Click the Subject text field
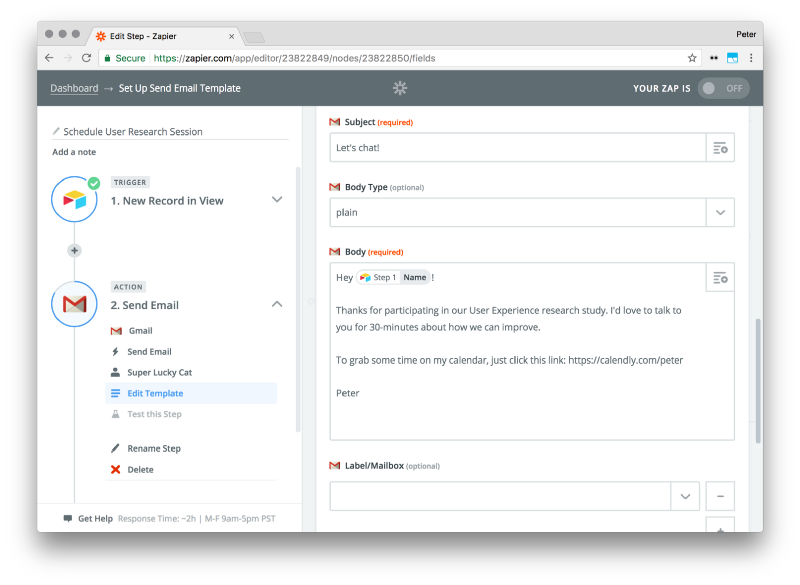 pos(518,148)
